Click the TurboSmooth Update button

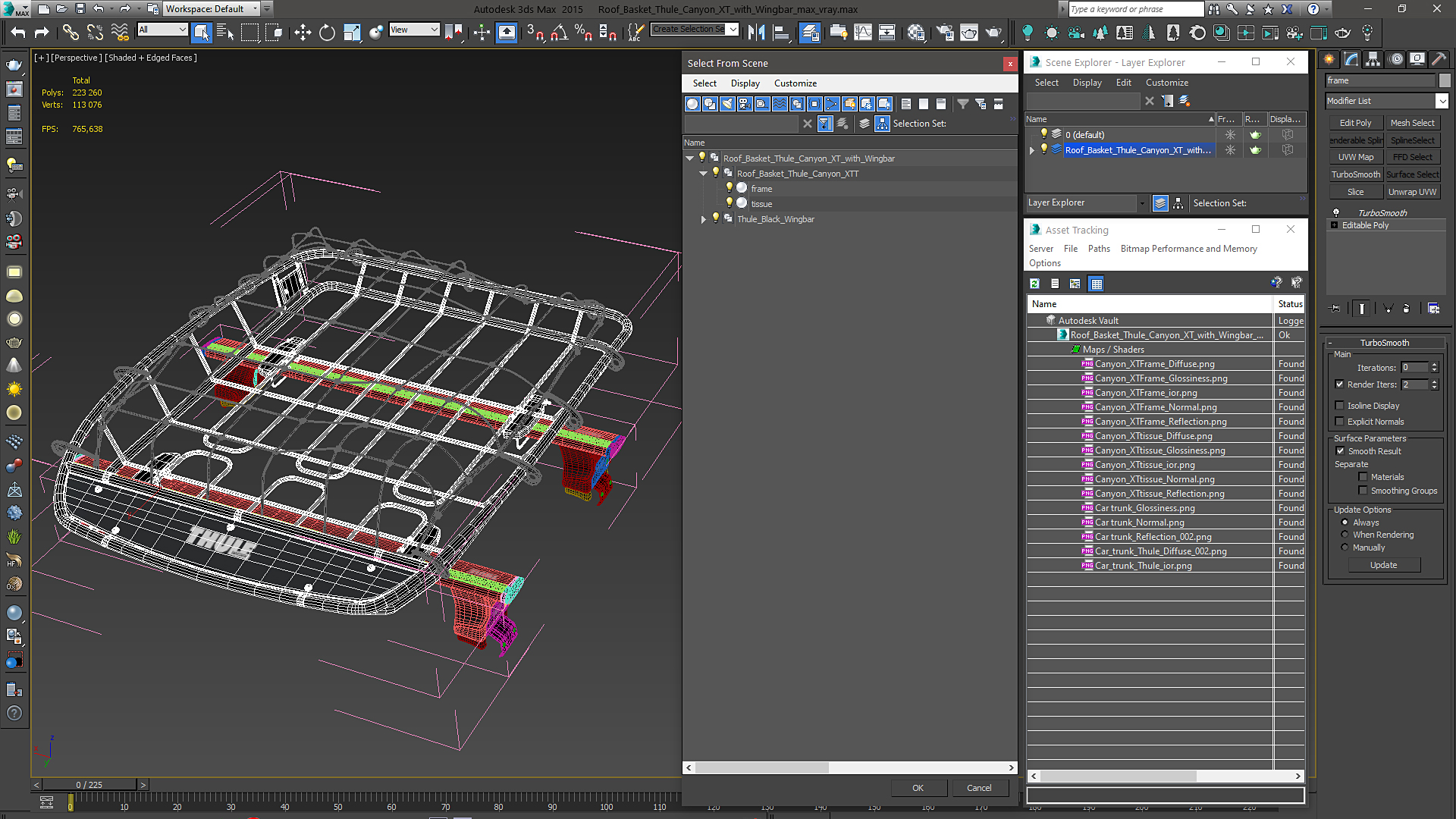(x=1383, y=565)
